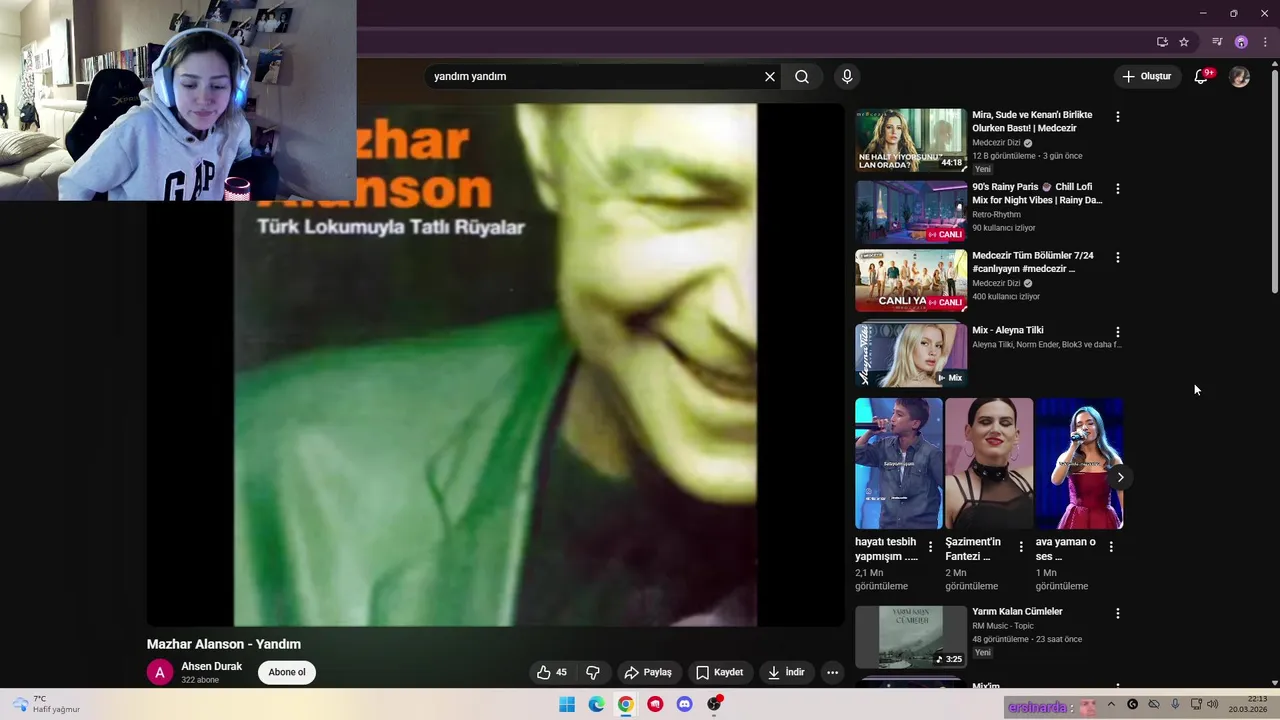Screen dimensions: 1280x720
Task: Open hayatı tesbih yapmışım short thumbnail
Action: 899,464
